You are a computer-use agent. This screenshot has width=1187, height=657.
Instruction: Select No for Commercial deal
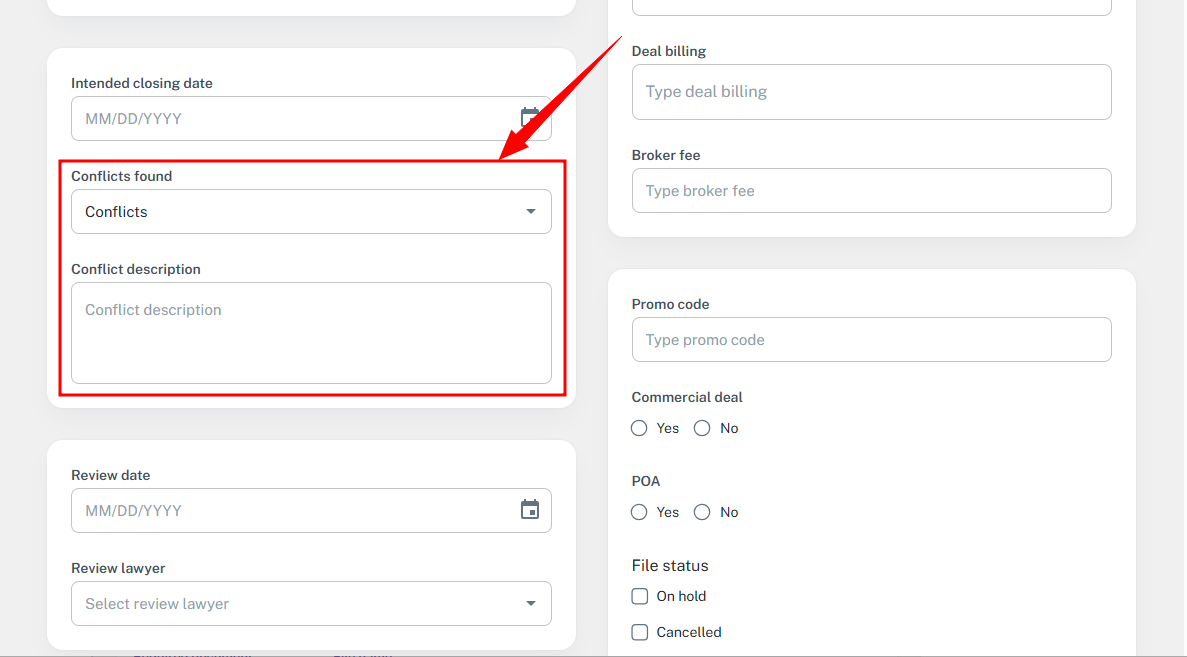(x=702, y=428)
